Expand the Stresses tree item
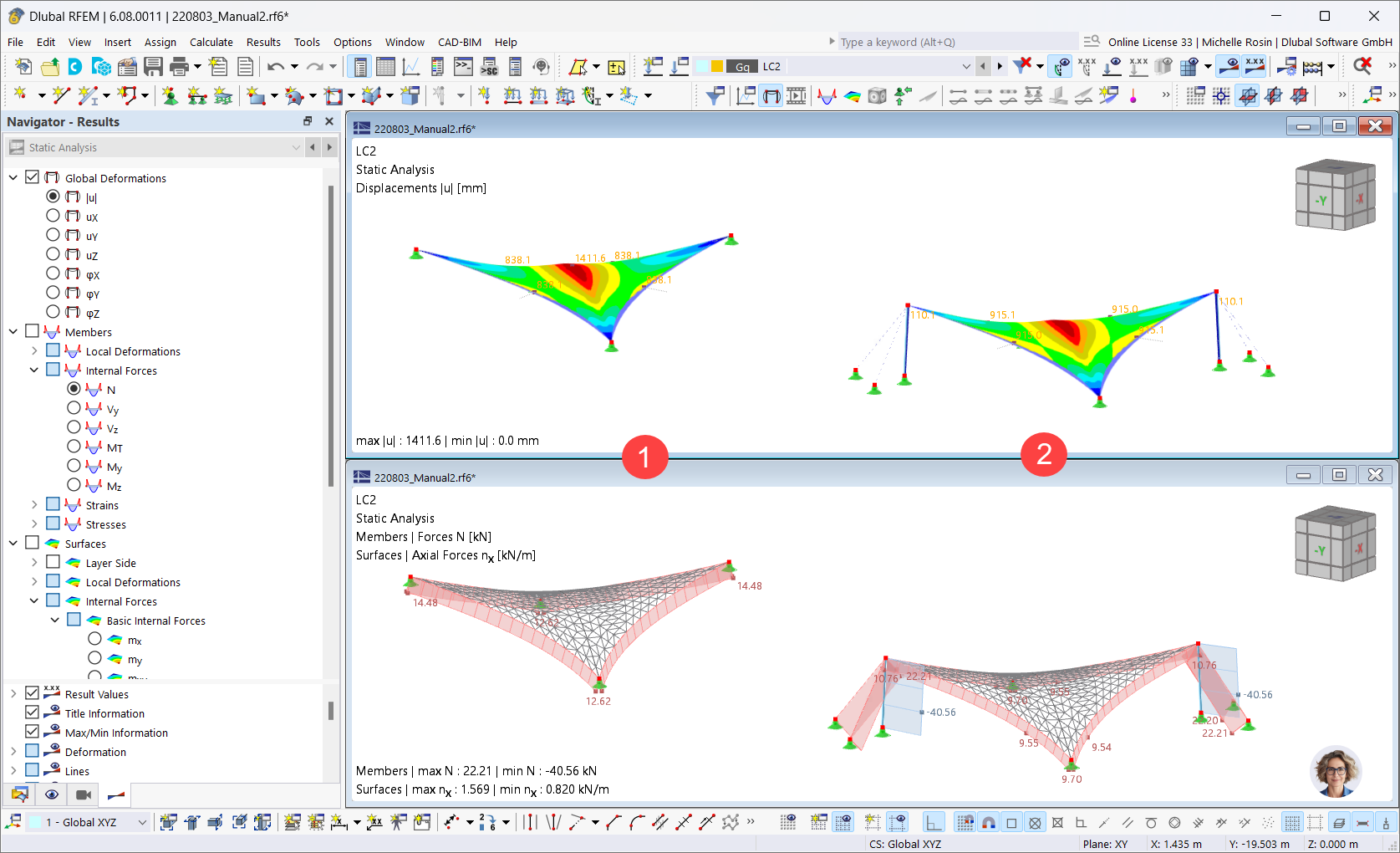This screenshot has height=853, width=1400. pyautogui.click(x=33, y=524)
